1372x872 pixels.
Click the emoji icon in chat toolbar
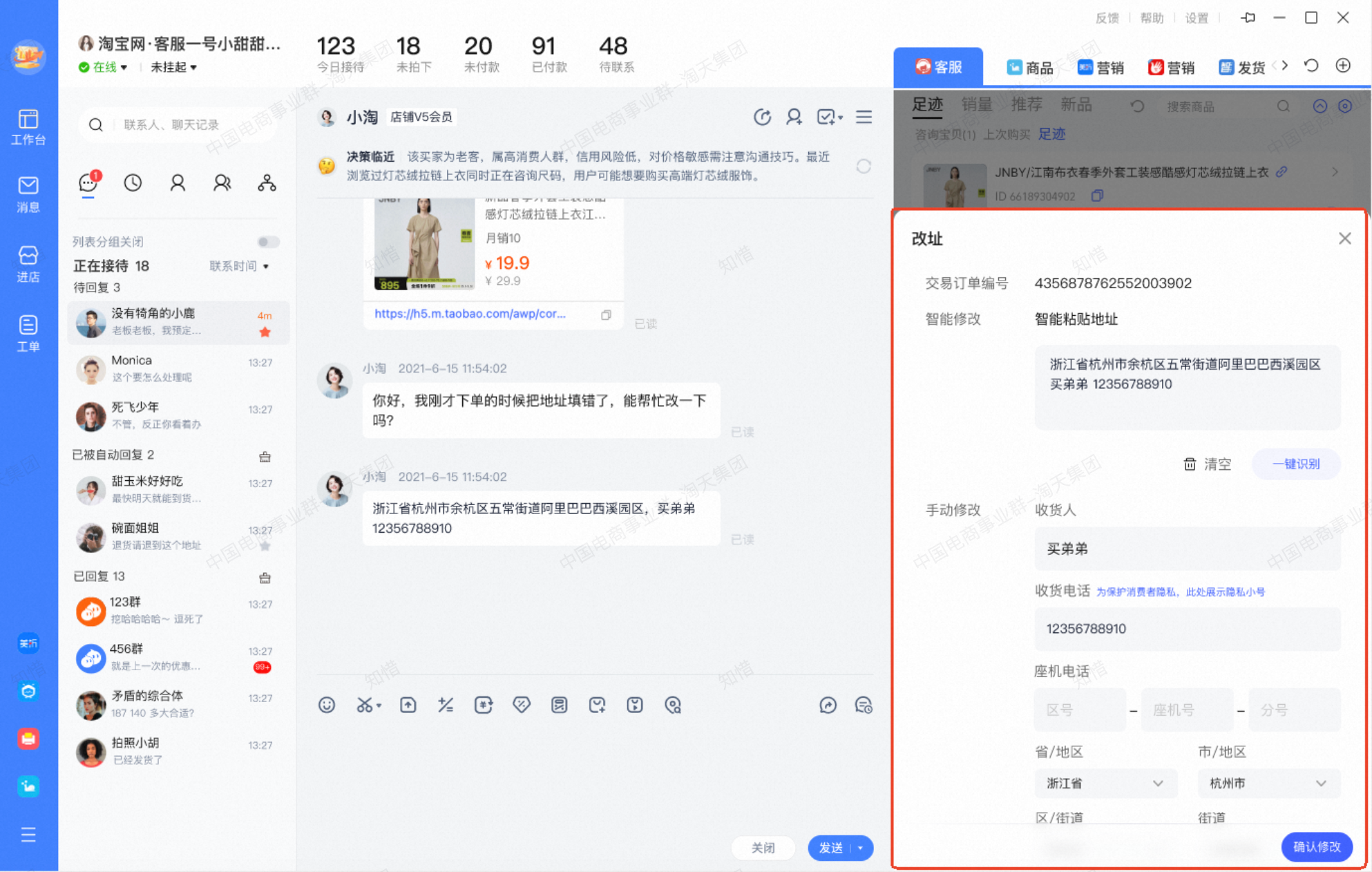coord(327,705)
